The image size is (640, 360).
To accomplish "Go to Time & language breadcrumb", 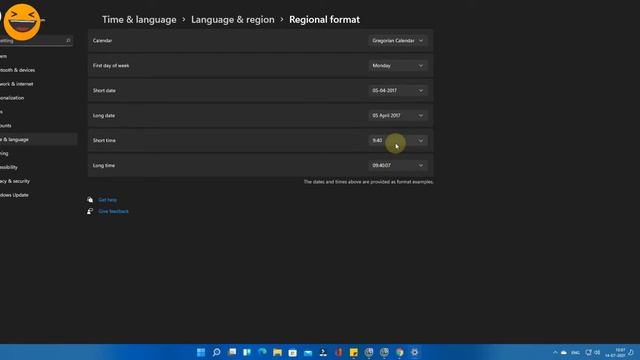I will [x=139, y=20].
